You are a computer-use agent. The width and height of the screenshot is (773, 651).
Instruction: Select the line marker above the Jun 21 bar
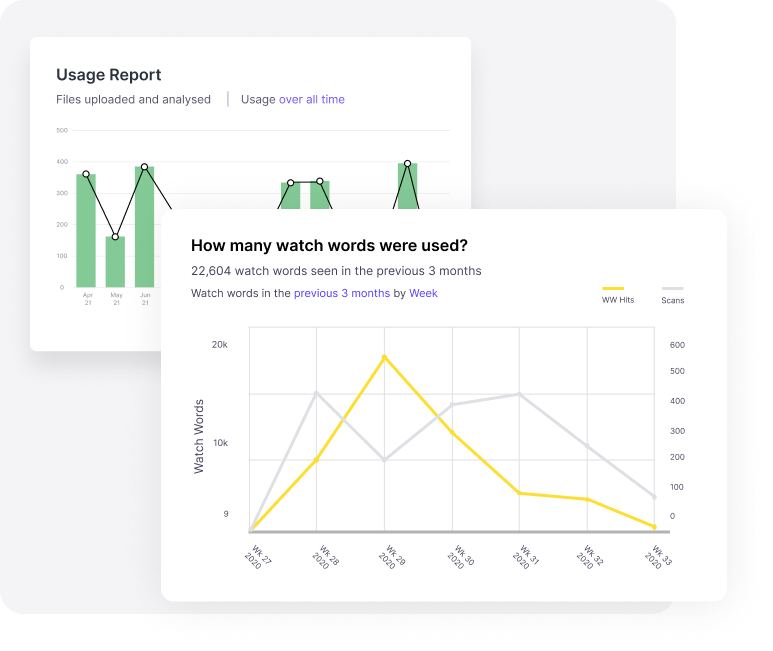tap(144, 167)
